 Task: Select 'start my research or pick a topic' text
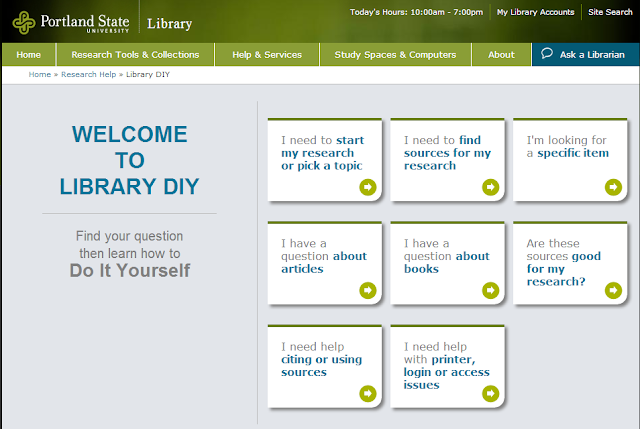(x=322, y=153)
